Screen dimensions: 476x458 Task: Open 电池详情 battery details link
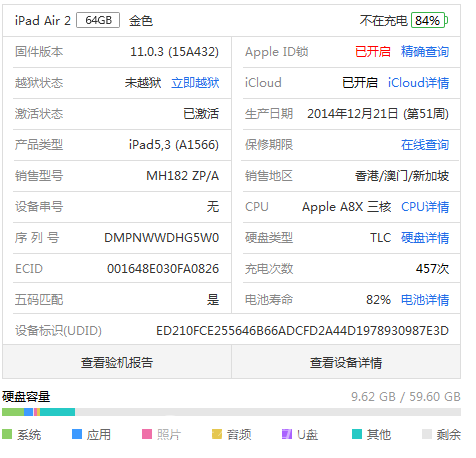(x=425, y=300)
